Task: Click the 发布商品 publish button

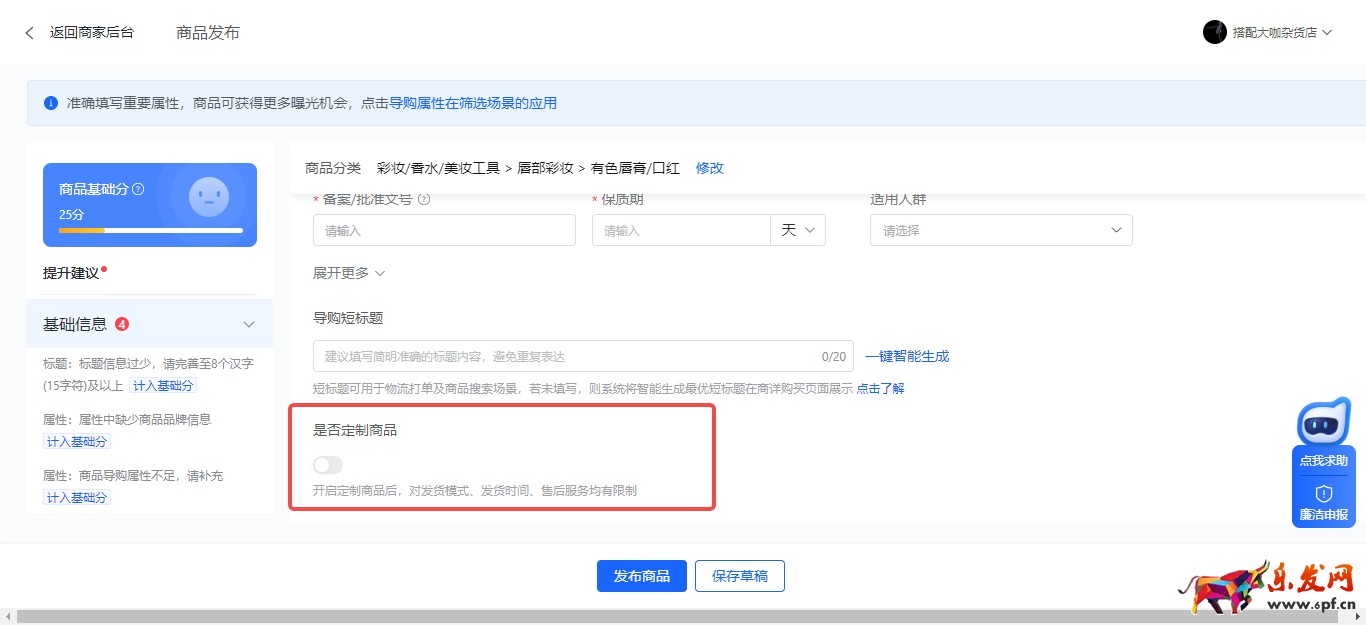Action: point(641,576)
